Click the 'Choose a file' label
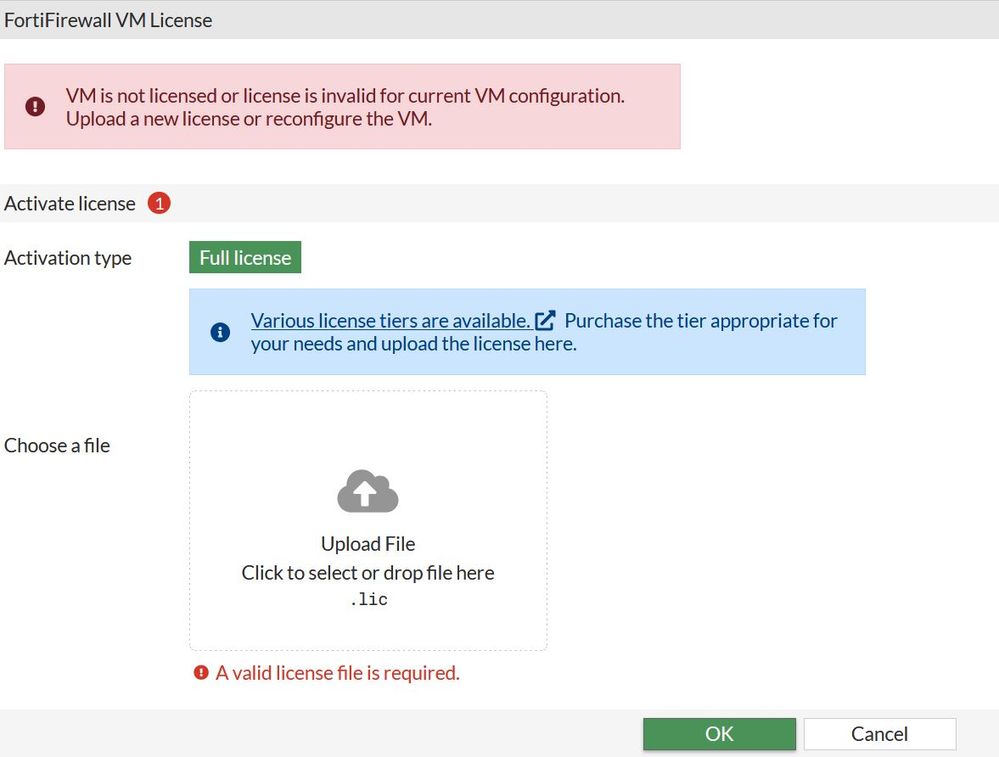Viewport: 999px width, 757px height. coord(57,445)
